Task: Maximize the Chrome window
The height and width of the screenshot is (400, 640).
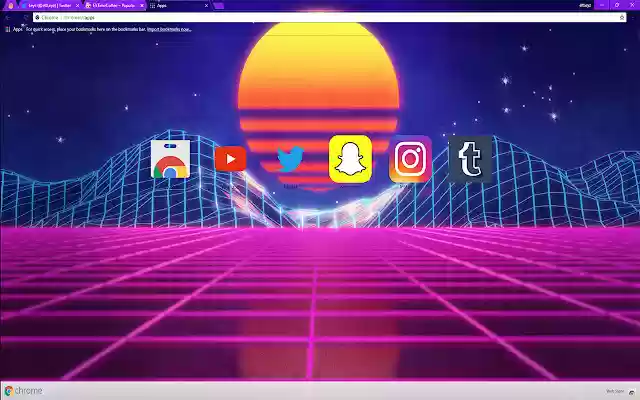Action: point(617,5)
